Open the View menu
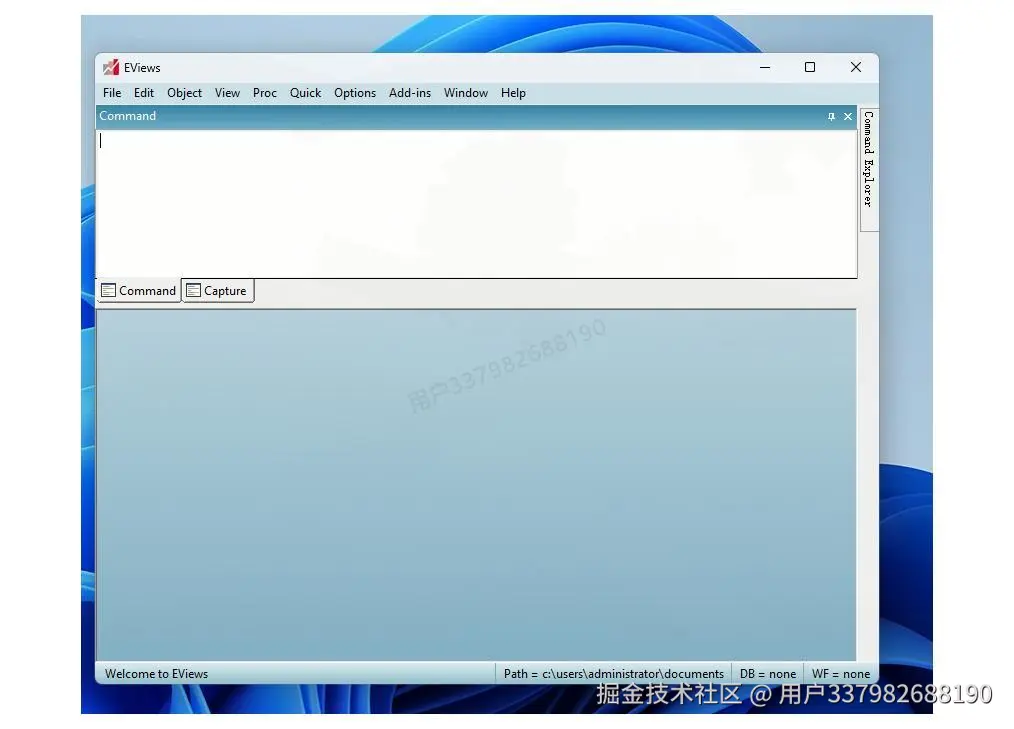The image size is (1014, 729). (227, 93)
